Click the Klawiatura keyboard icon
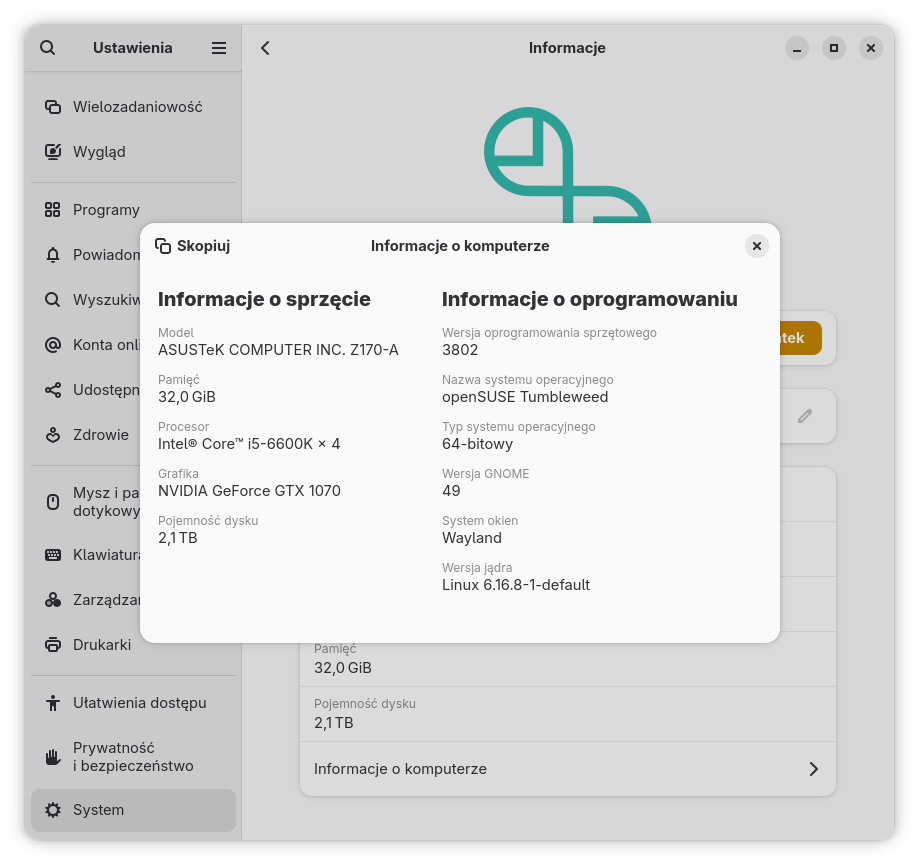The width and height of the screenshot is (919, 865). pos(53,555)
